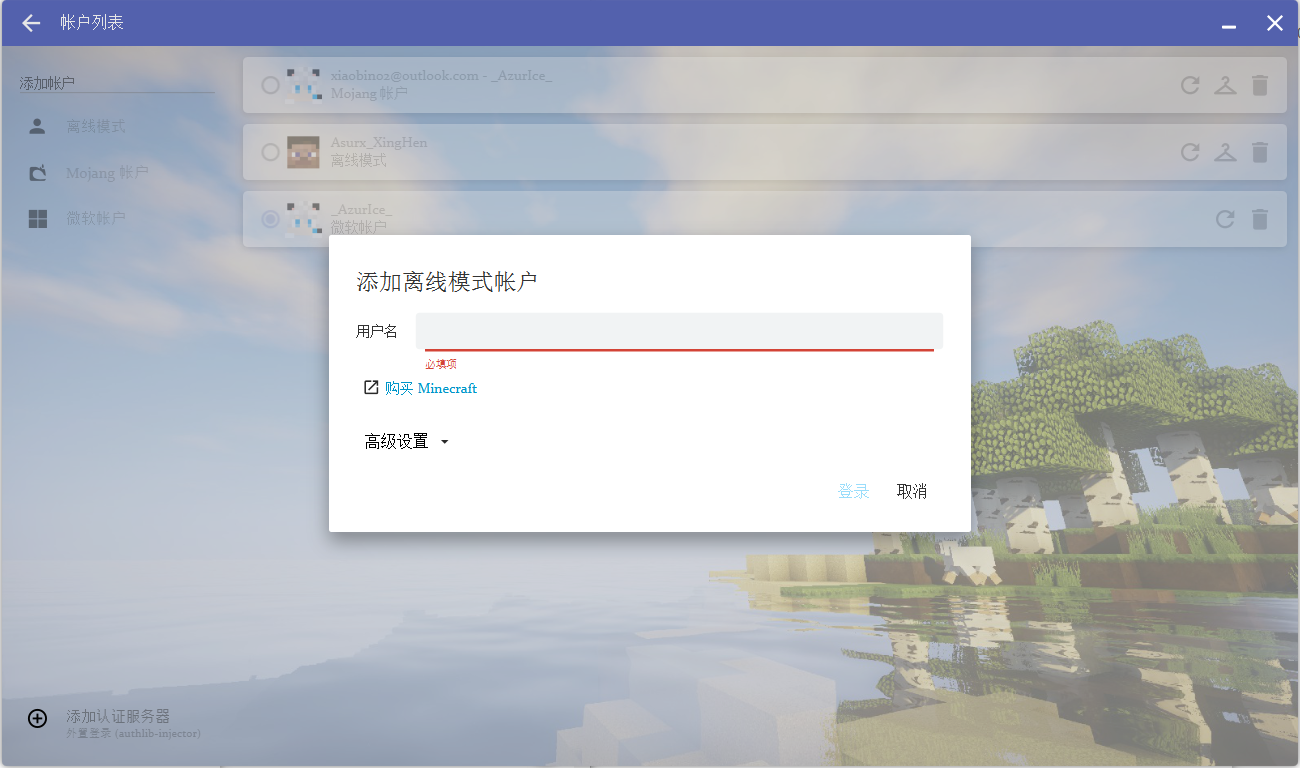
Task: Delete the Microsoft _AzurIce_ account
Action: pyautogui.click(x=1260, y=219)
